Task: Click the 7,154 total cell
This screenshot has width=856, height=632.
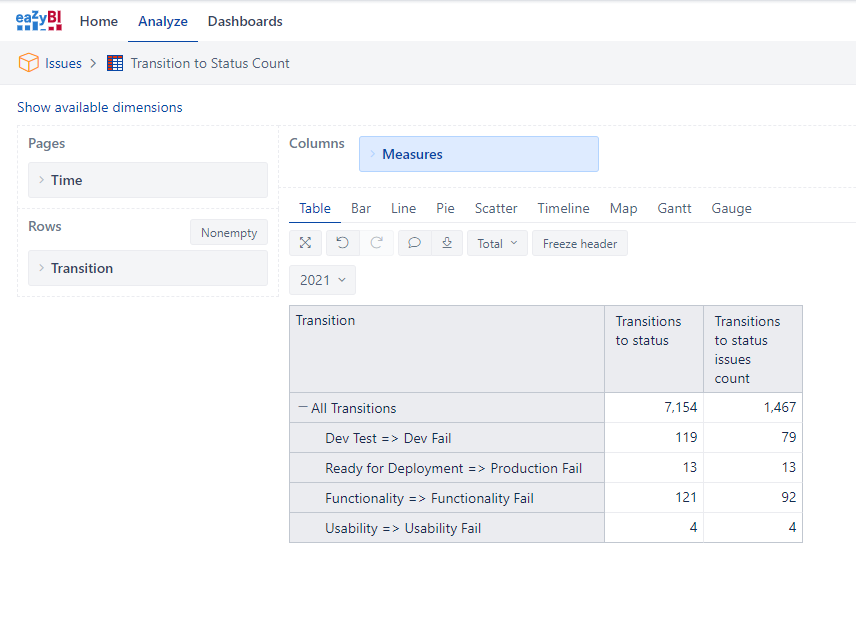Action: coord(654,408)
